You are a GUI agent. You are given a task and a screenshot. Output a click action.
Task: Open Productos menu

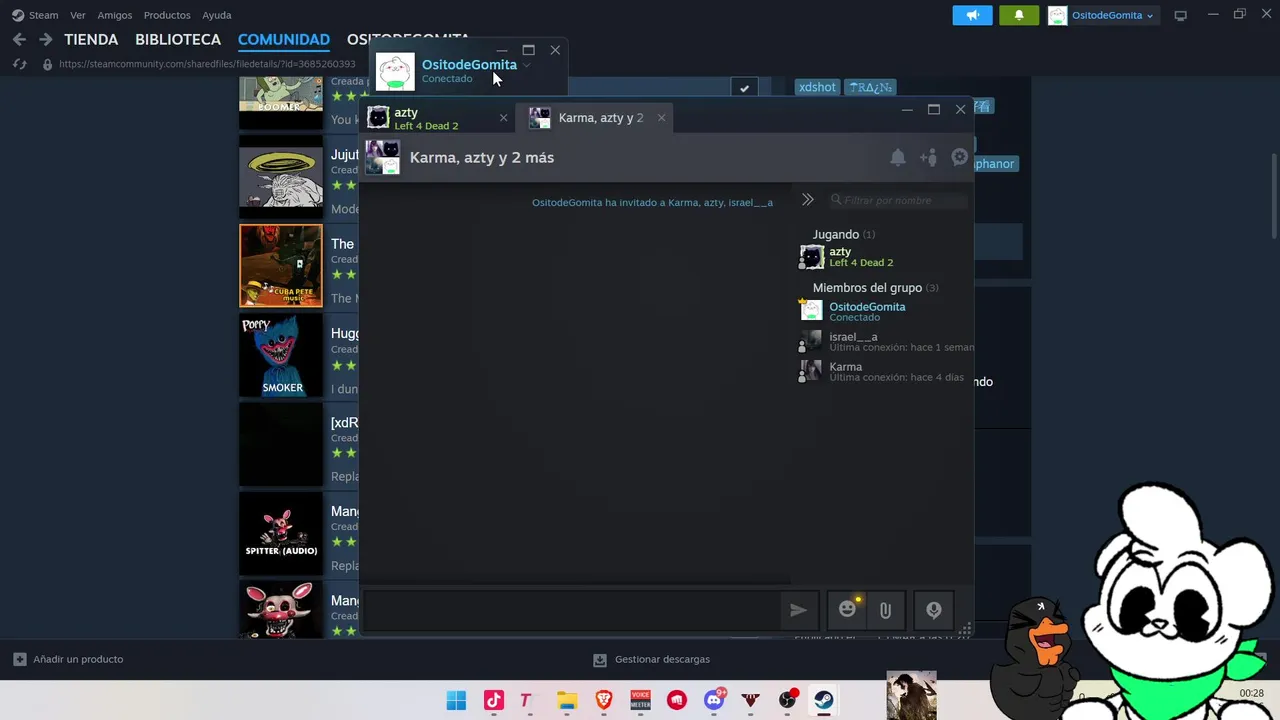pos(167,15)
